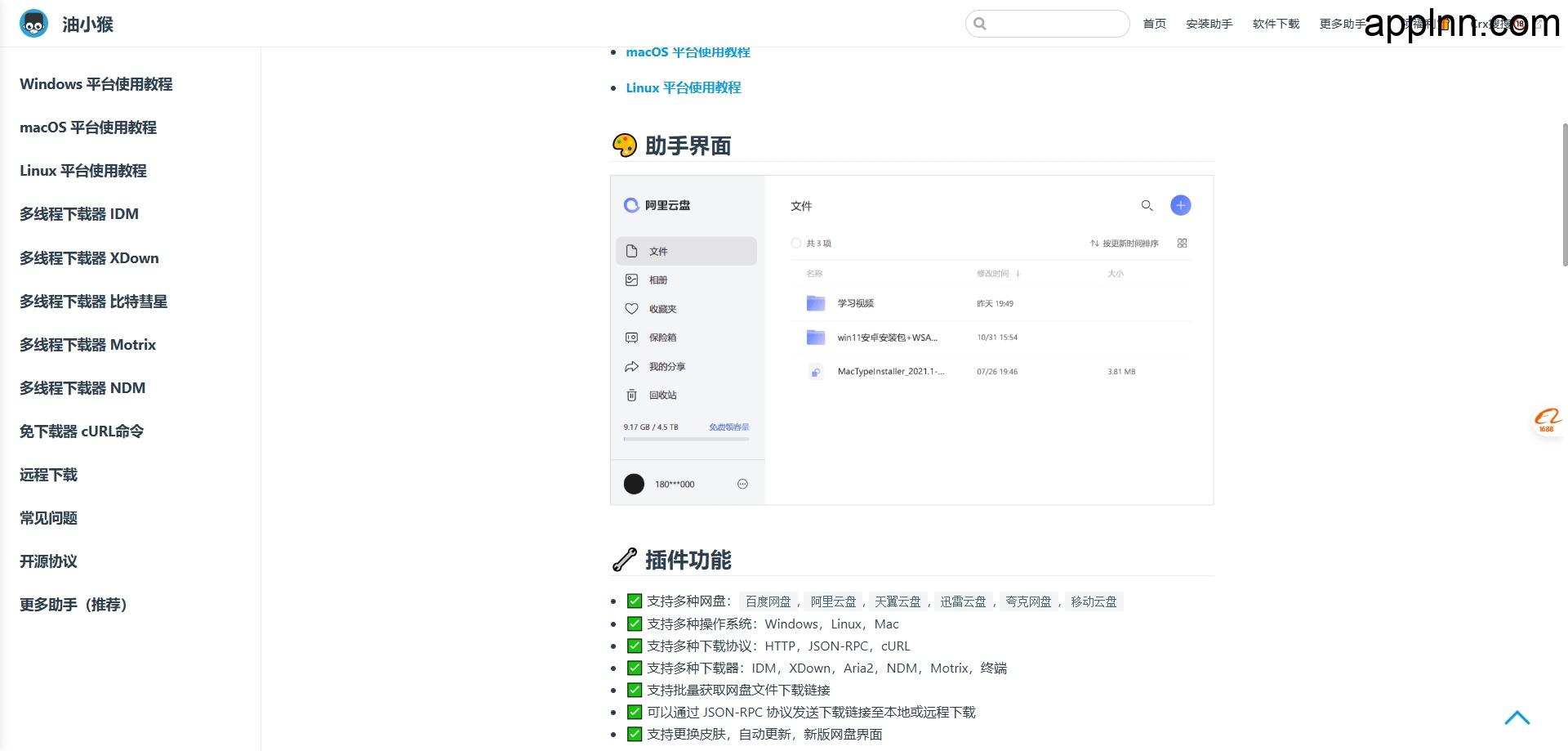Toggle the select-all circle beside 共 3 项
Viewport: 1568px width, 751px height.
(x=796, y=243)
